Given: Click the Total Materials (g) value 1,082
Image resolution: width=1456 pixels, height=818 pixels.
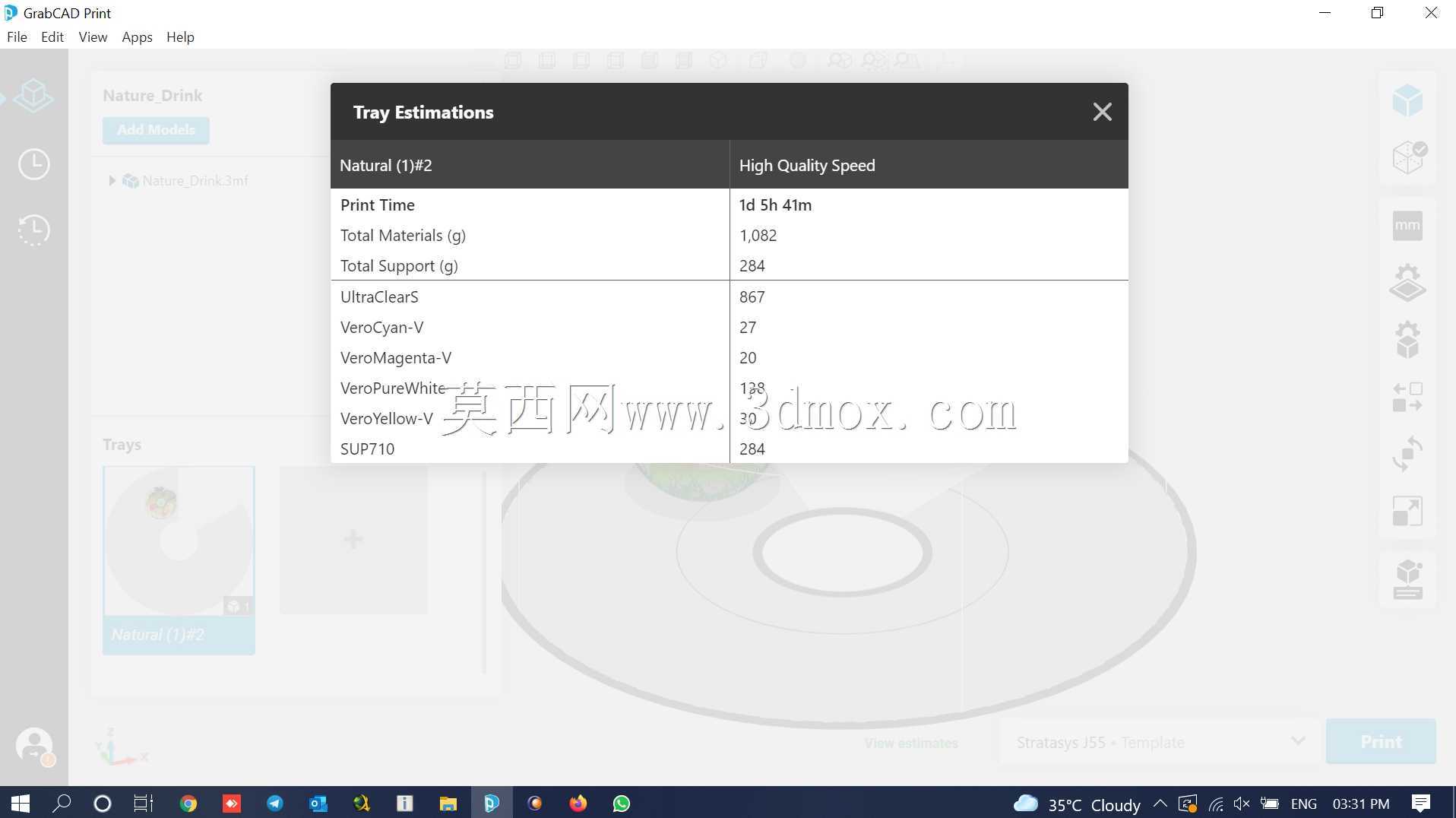Looking at the screenshot, I should pyautogui.click(x=758, y=235).
